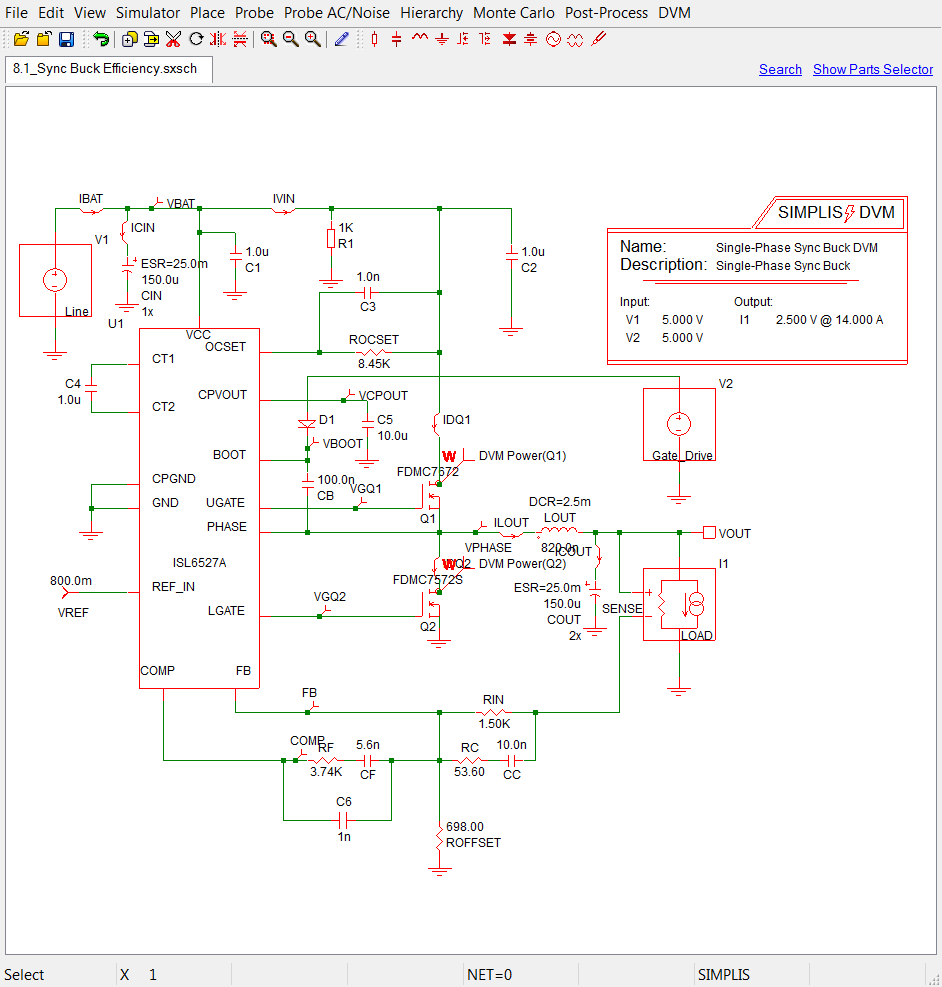This screenshot has width=942, height=987.
Task: Select the 8.1_Sync Buck Efficiency.sxsch tab
Action: [x=106, y=69]
